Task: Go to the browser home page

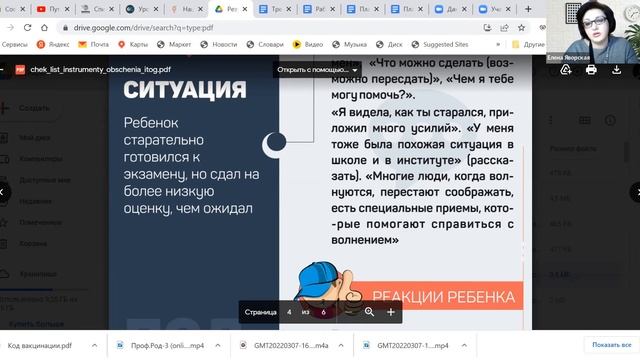Action: point(44,28)
